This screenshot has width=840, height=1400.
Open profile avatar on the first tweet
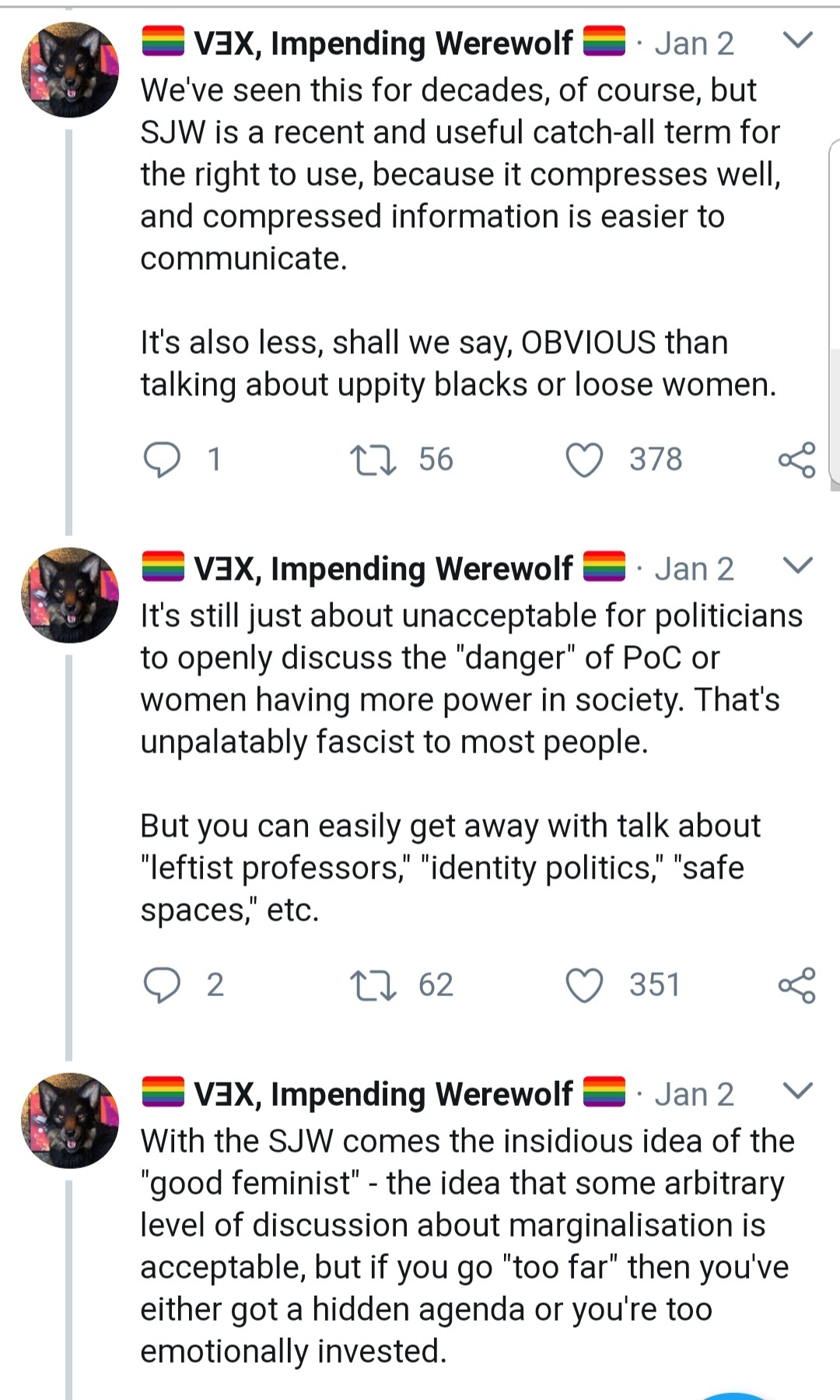click(70, 70)
